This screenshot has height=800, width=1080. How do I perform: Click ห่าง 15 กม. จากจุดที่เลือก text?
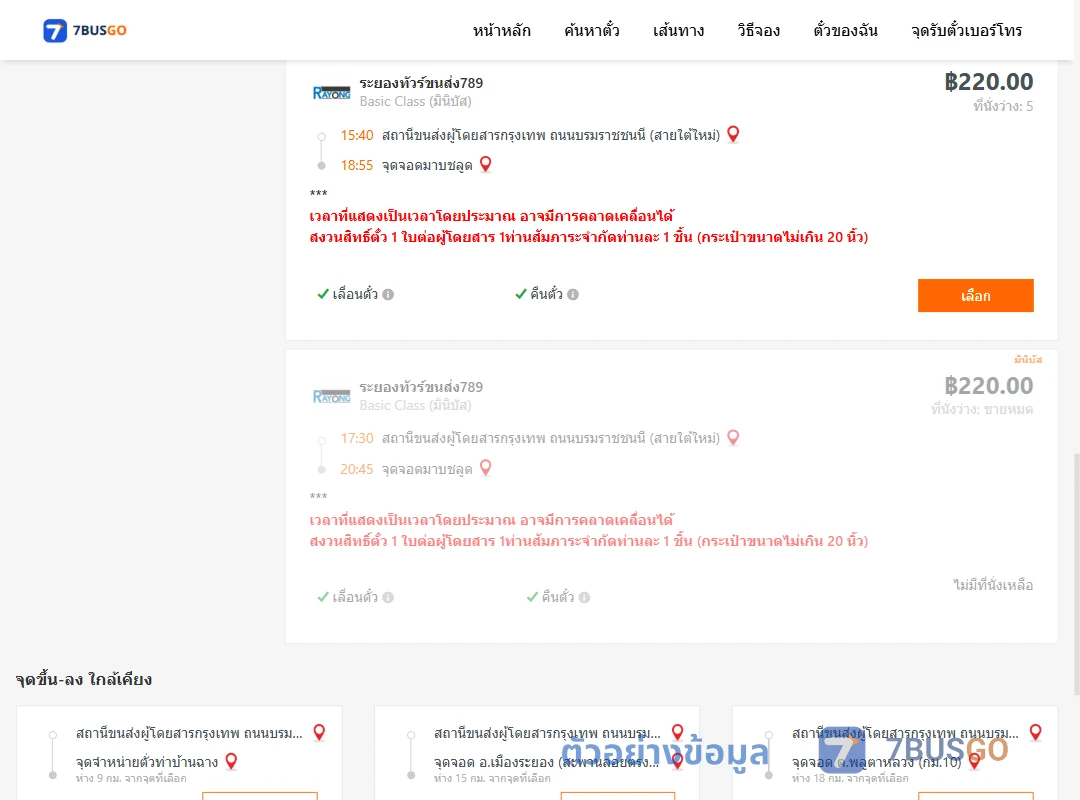tap(492, 778)
